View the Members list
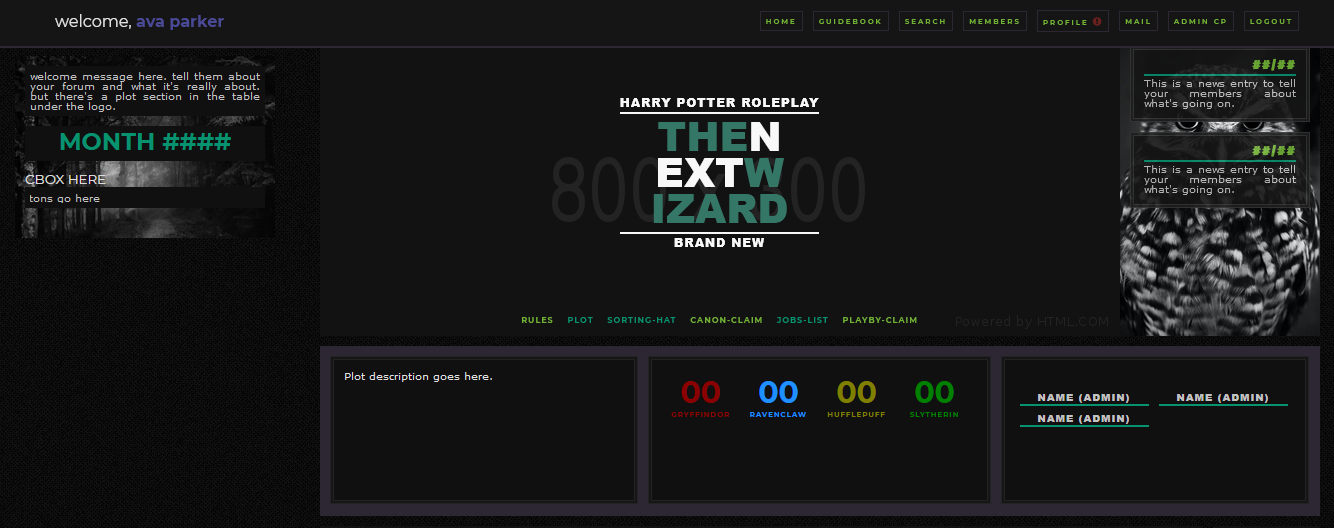 pyautogui.click(x=994, y=21)
